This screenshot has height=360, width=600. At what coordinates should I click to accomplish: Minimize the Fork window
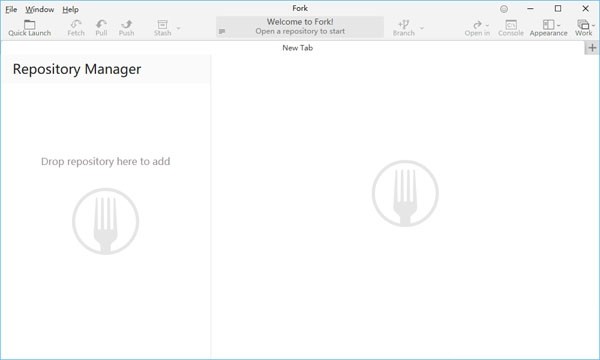(x=530, y=8)
